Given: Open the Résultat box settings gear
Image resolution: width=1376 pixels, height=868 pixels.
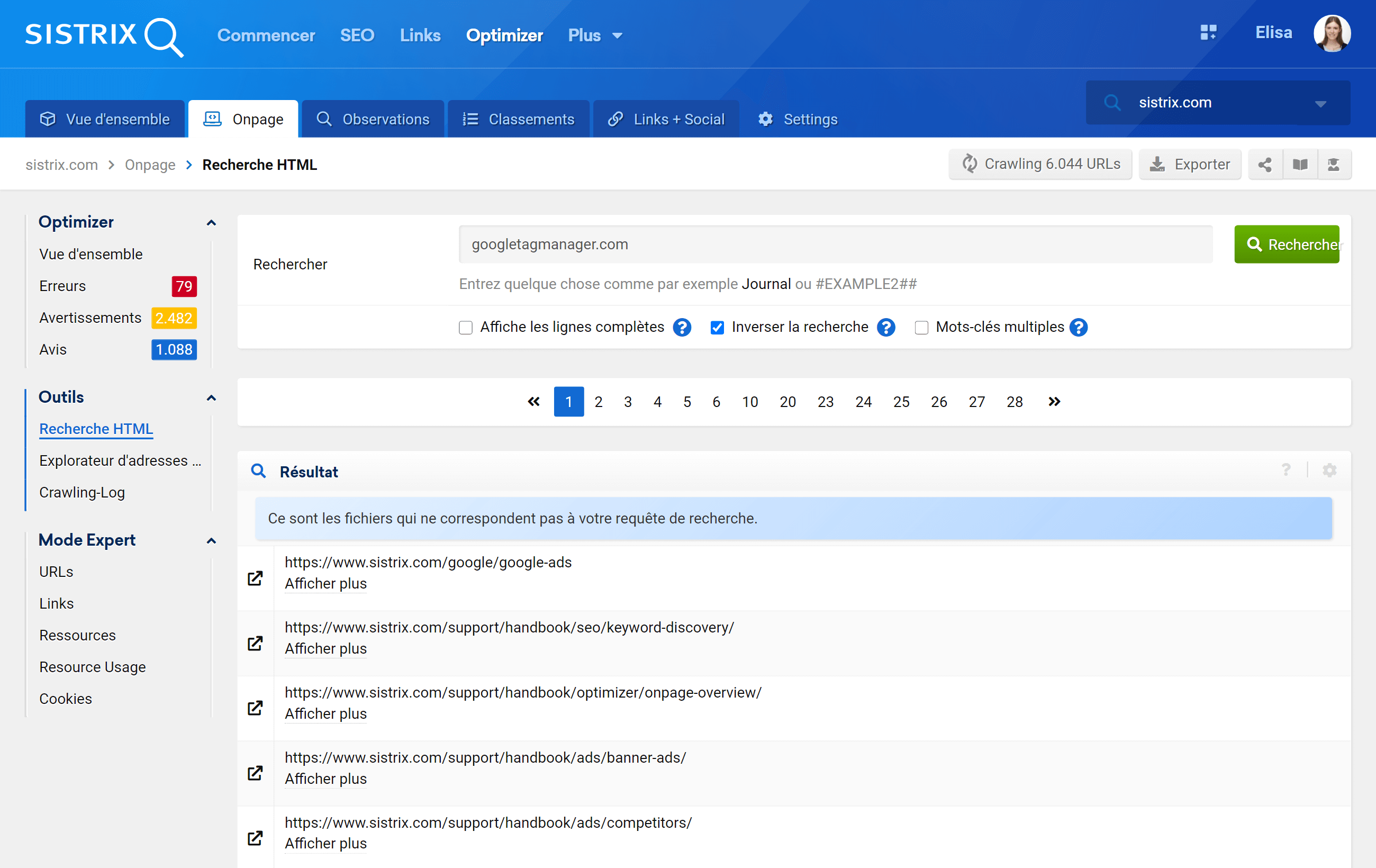Looking at the screenshot, I should click(x=1330, y=471).
